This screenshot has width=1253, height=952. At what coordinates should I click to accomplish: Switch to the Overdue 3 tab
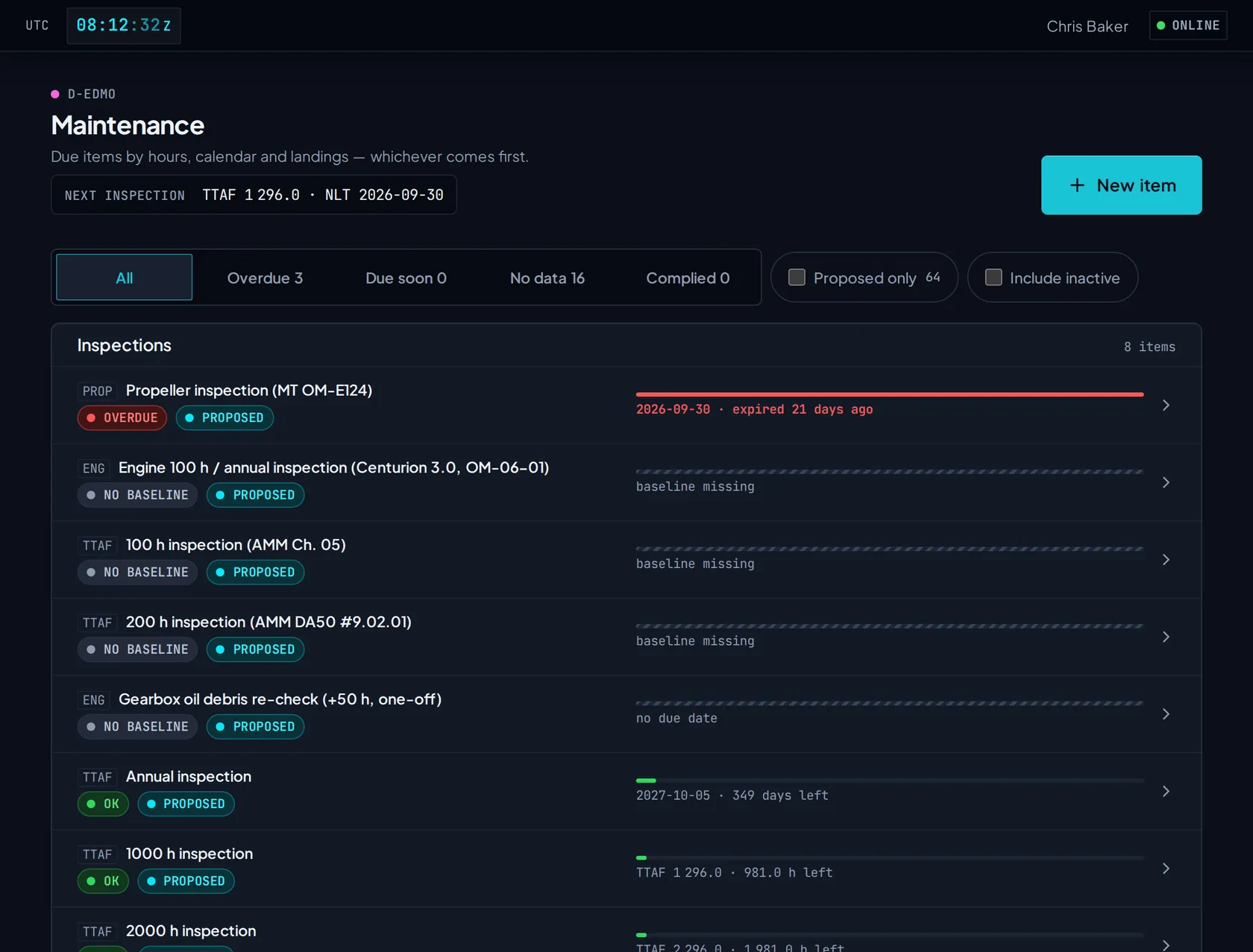point(265,277)
